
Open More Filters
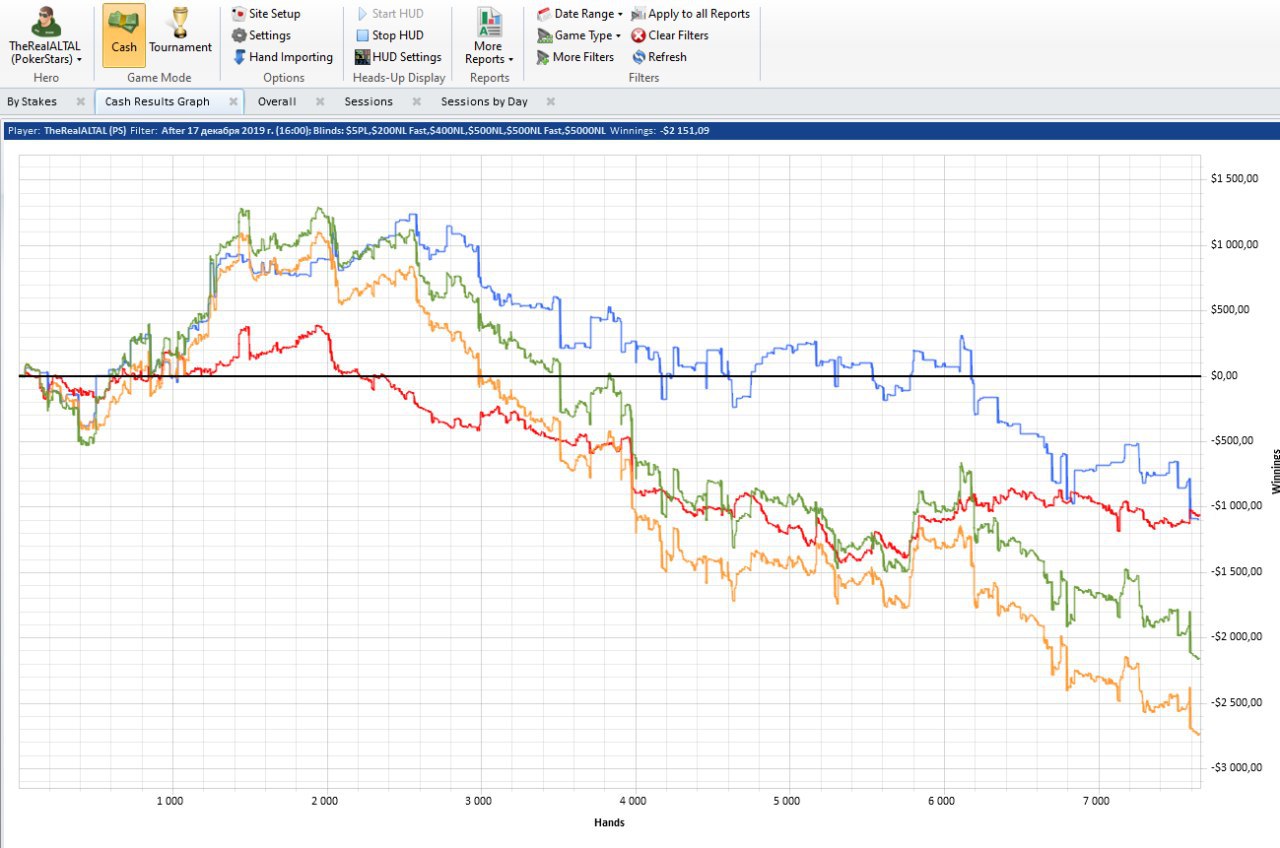pos(575,57)
